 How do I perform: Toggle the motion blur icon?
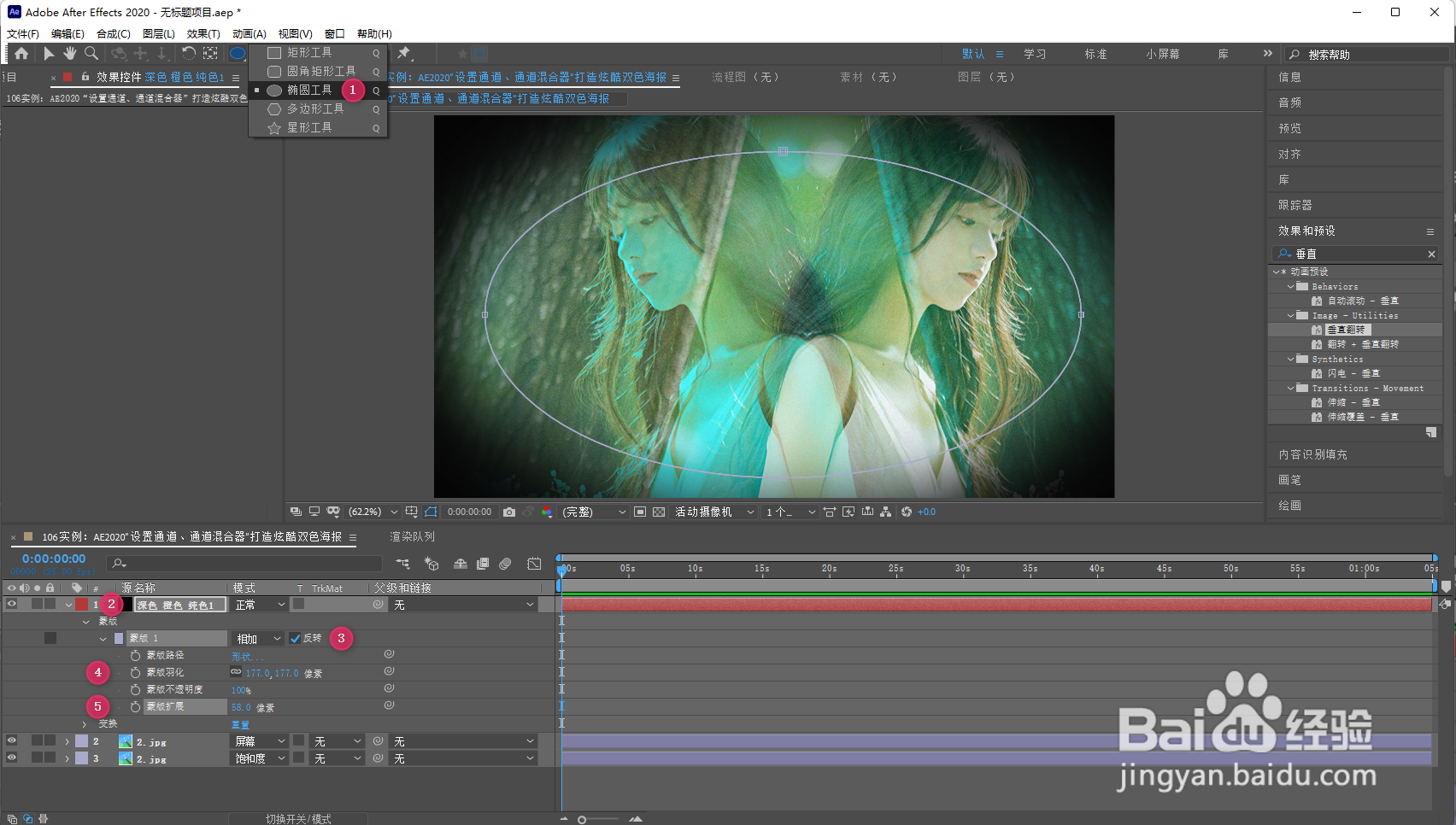pyautogui.click(x=505, y=564)
